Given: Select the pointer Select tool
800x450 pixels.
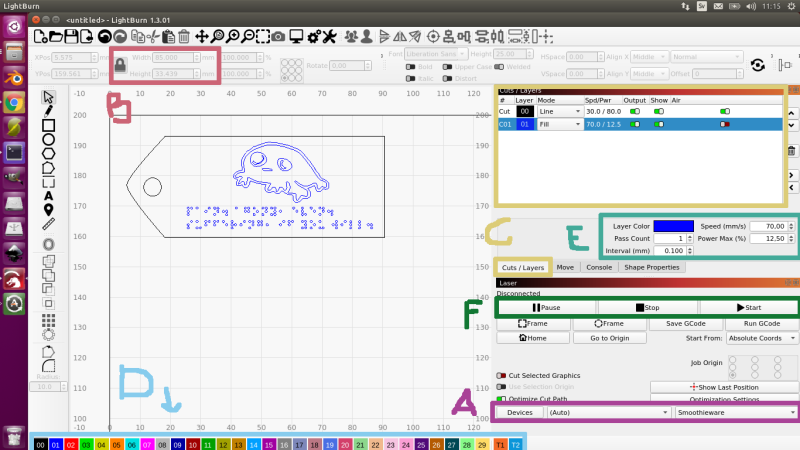Looking at the screenshot, I should [x=48, y=97].
